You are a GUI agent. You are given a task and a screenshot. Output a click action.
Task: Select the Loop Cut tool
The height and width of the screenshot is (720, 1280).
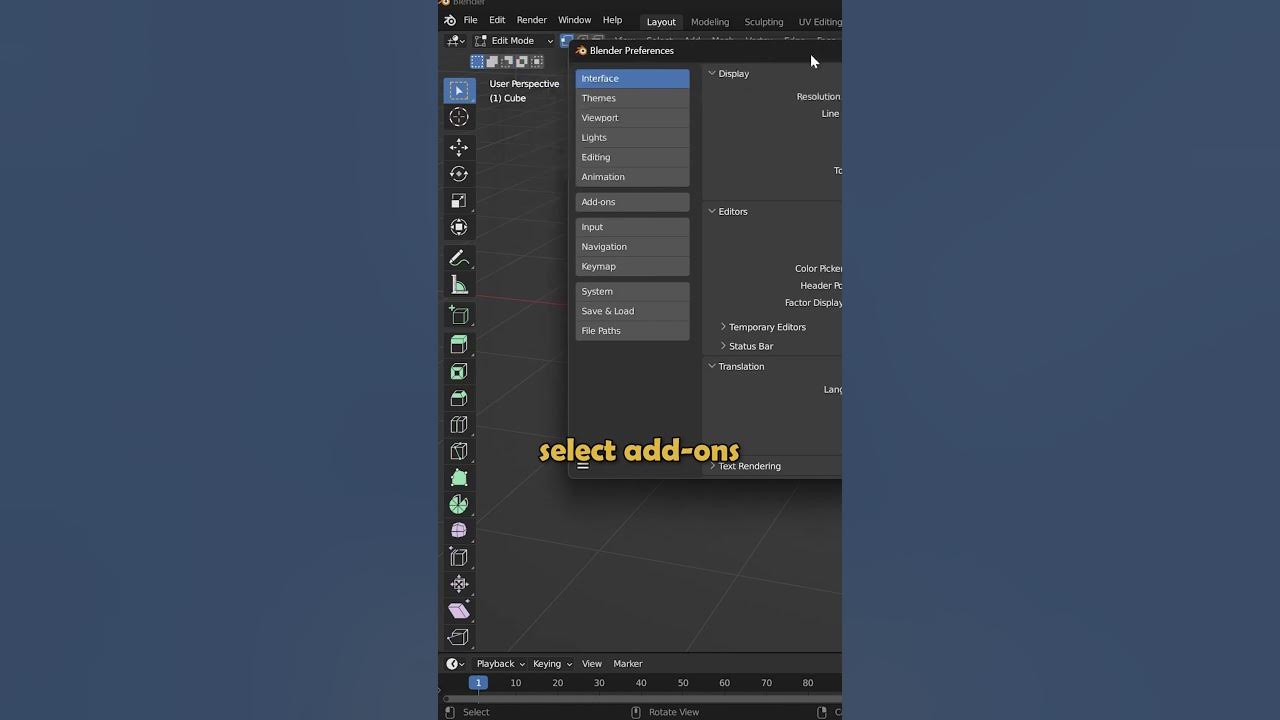[459, 425]
